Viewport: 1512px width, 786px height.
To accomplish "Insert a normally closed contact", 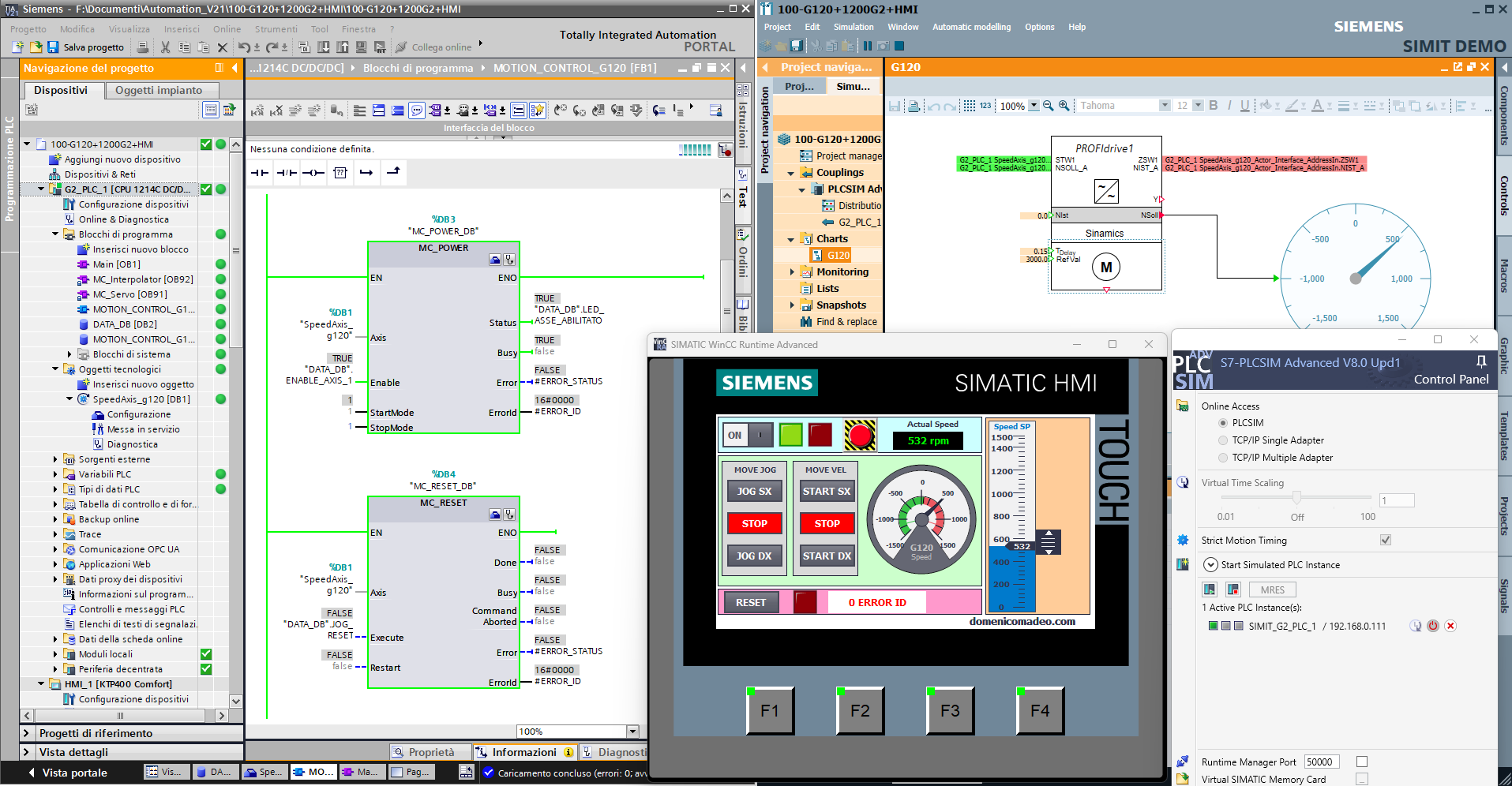I will click(x=287, y=172).
